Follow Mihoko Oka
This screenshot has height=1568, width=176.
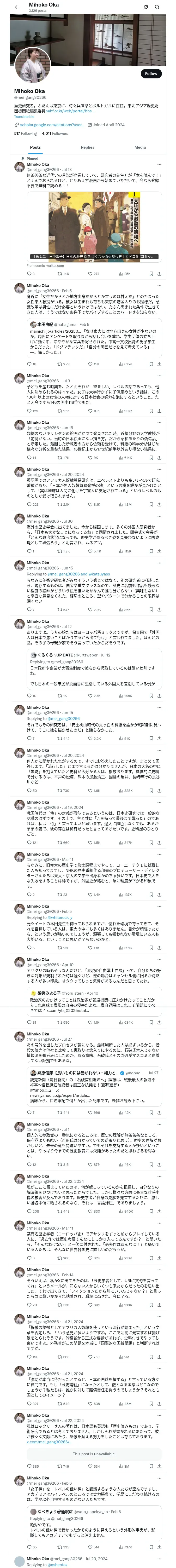[x=150, y=74]
